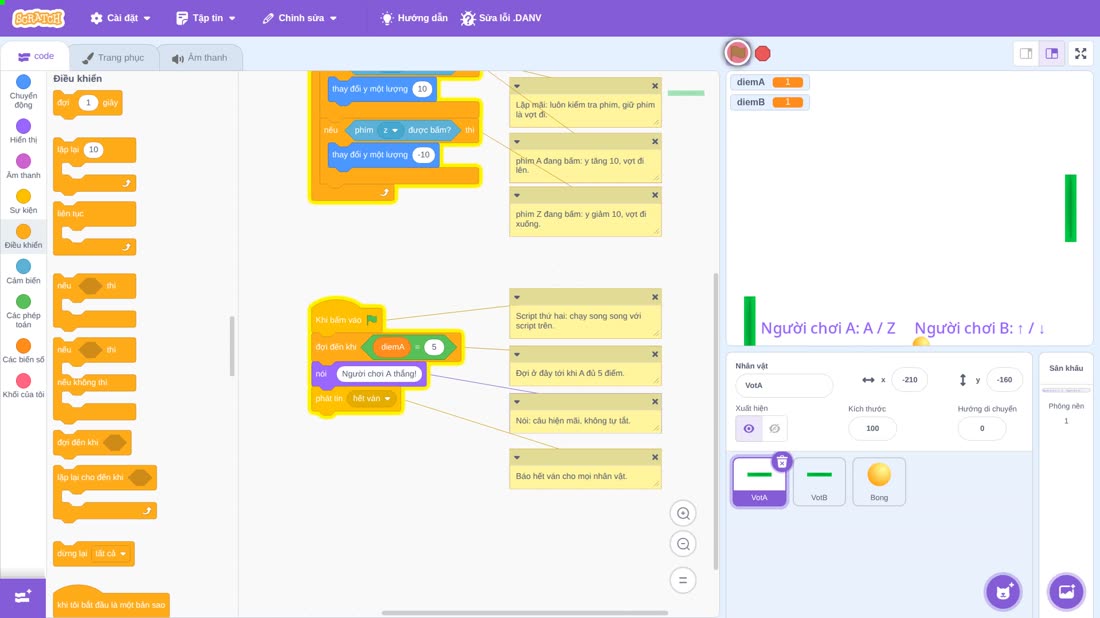Screen dimensions: 1100x618
Task: Switch to small stage layout
Action: click(1026, 53)
